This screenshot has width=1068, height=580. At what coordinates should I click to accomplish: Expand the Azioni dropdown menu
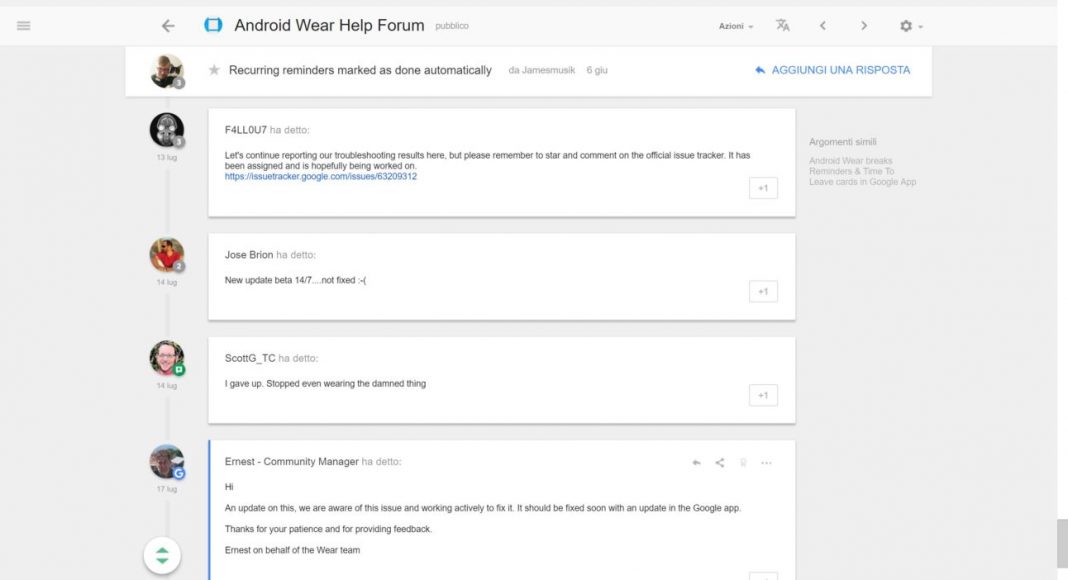coord(736,26)
